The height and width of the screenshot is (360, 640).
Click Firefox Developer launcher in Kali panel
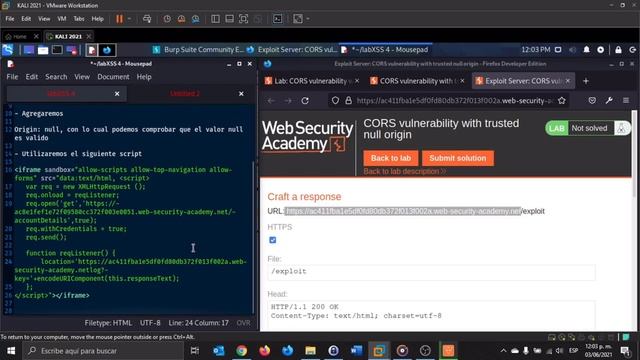pyautogui.click(x=107, y=50)
